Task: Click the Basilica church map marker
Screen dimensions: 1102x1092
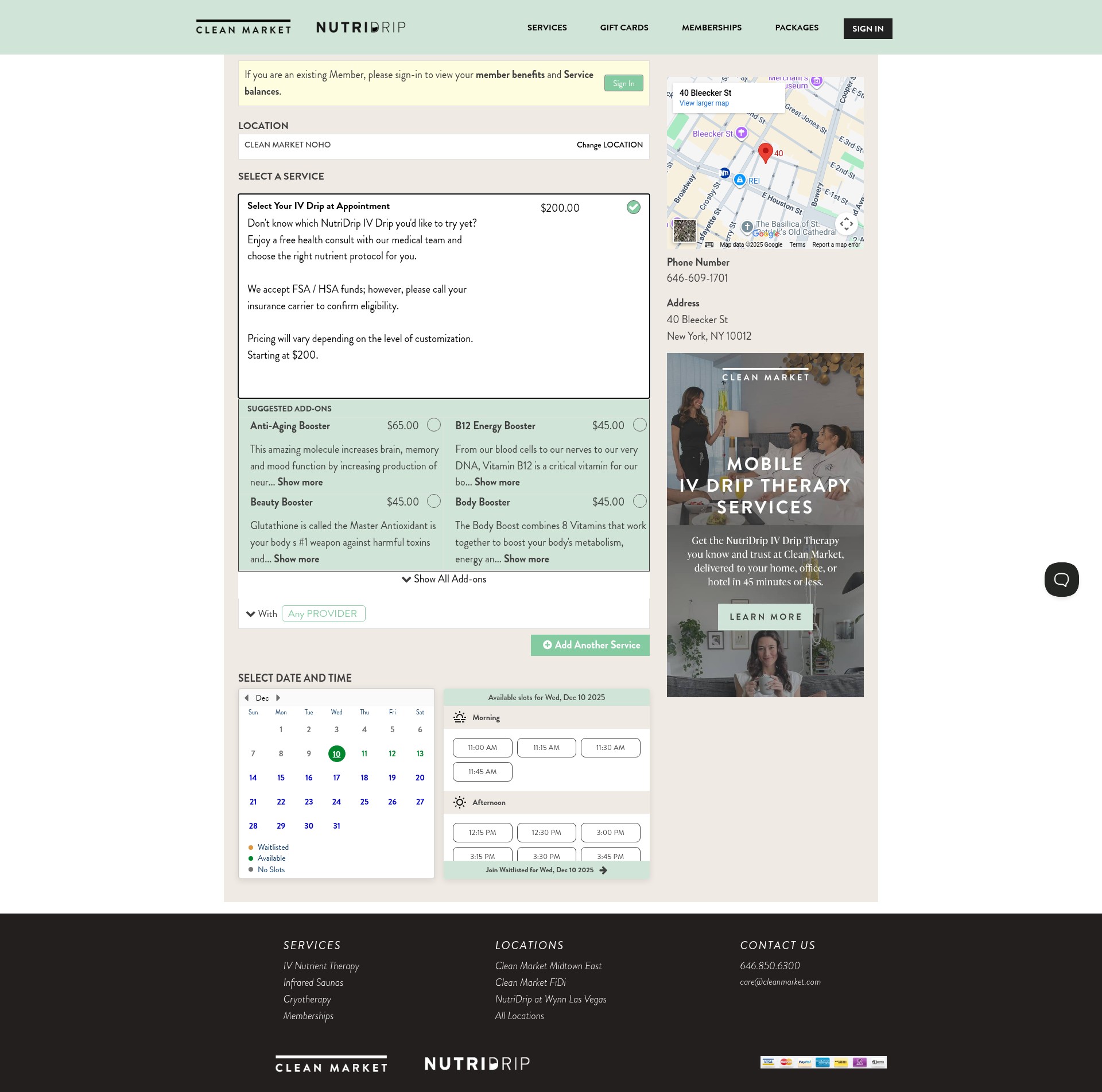Action: 747,227
